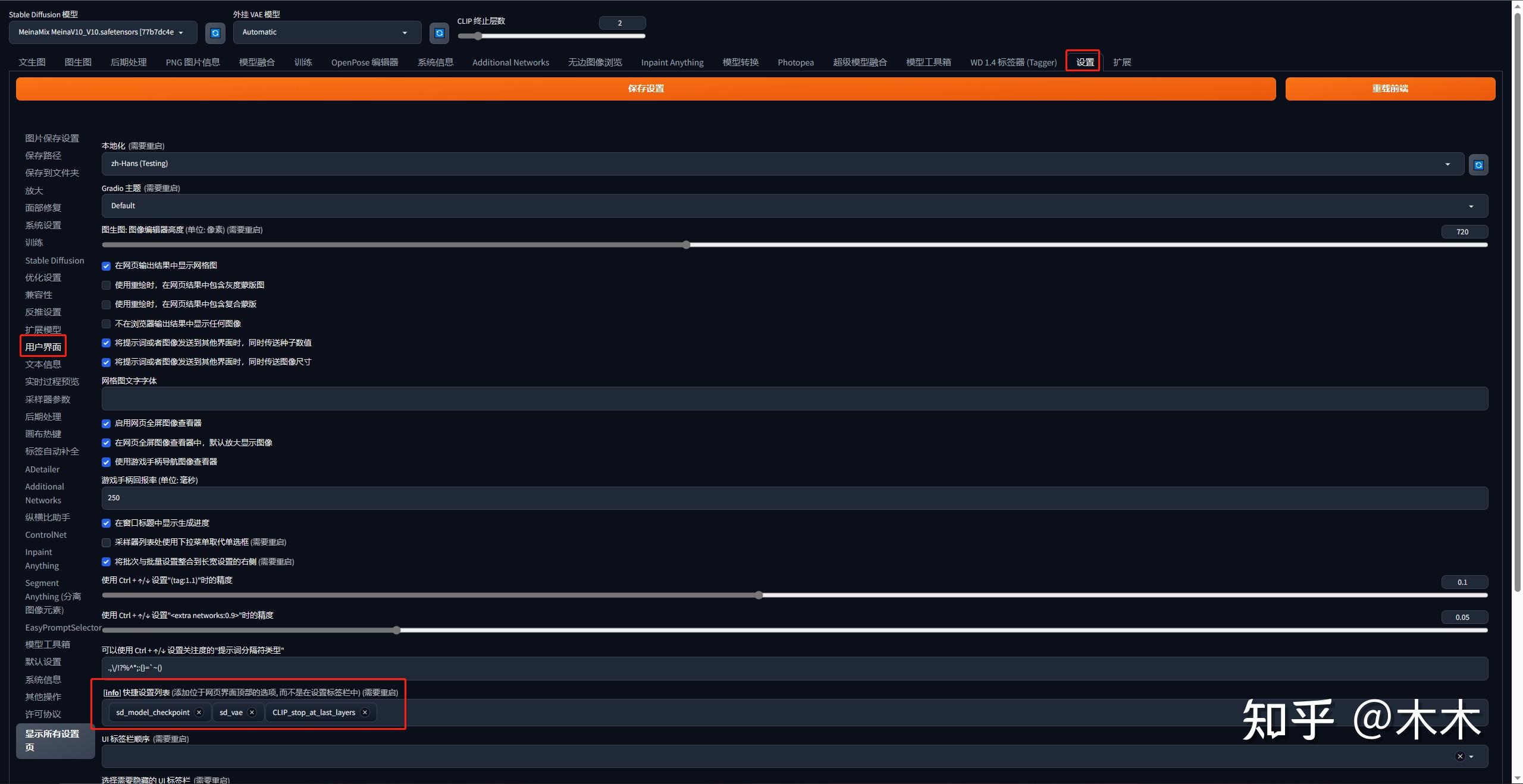This screenshot has width=1523, height=784.
Task: Open the zh-Hans localization dropdown
Action: [x=782, y=164]
